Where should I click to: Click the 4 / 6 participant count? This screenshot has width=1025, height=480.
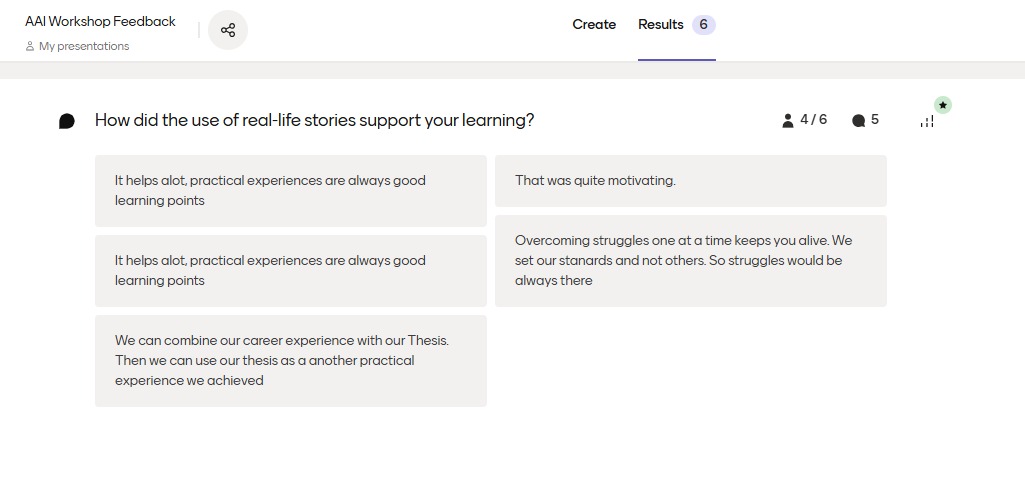814,120
